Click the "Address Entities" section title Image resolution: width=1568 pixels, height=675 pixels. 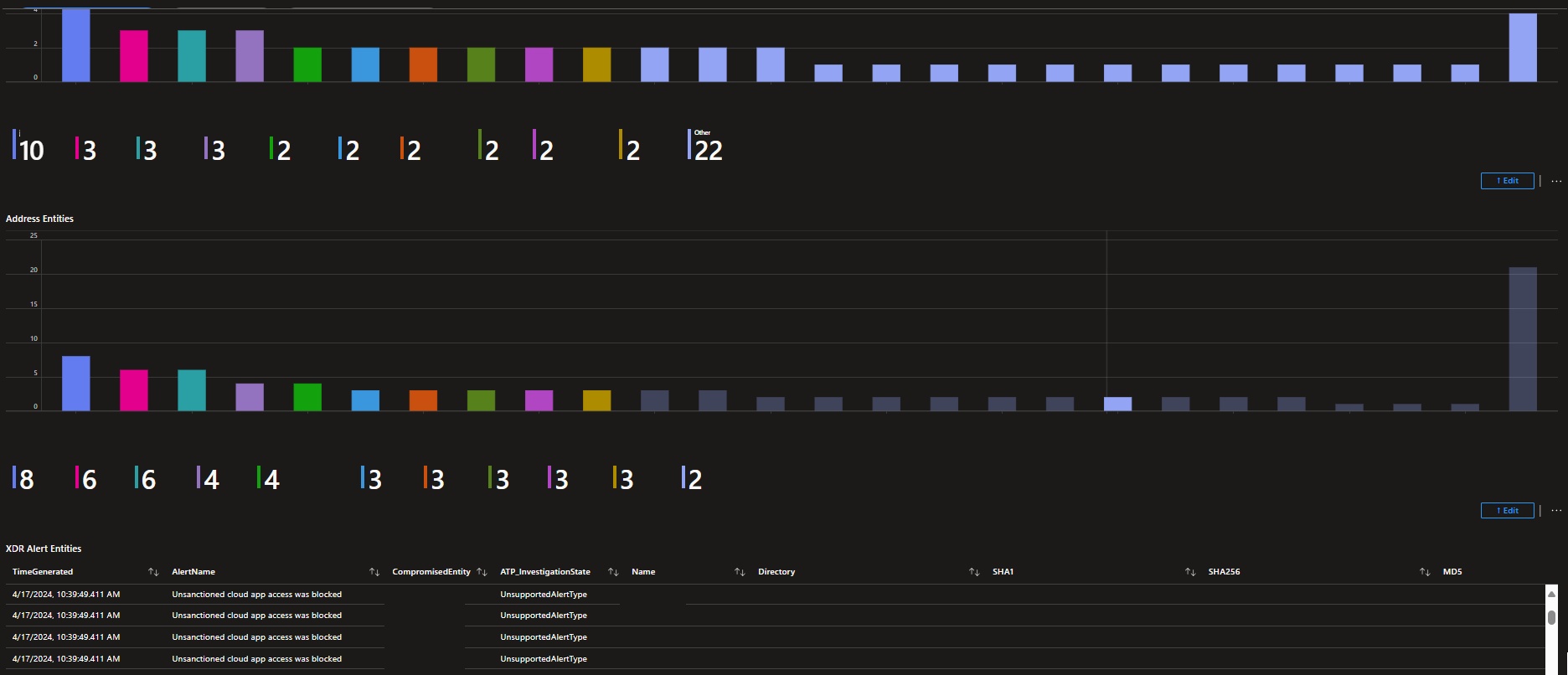pos(39,219)
